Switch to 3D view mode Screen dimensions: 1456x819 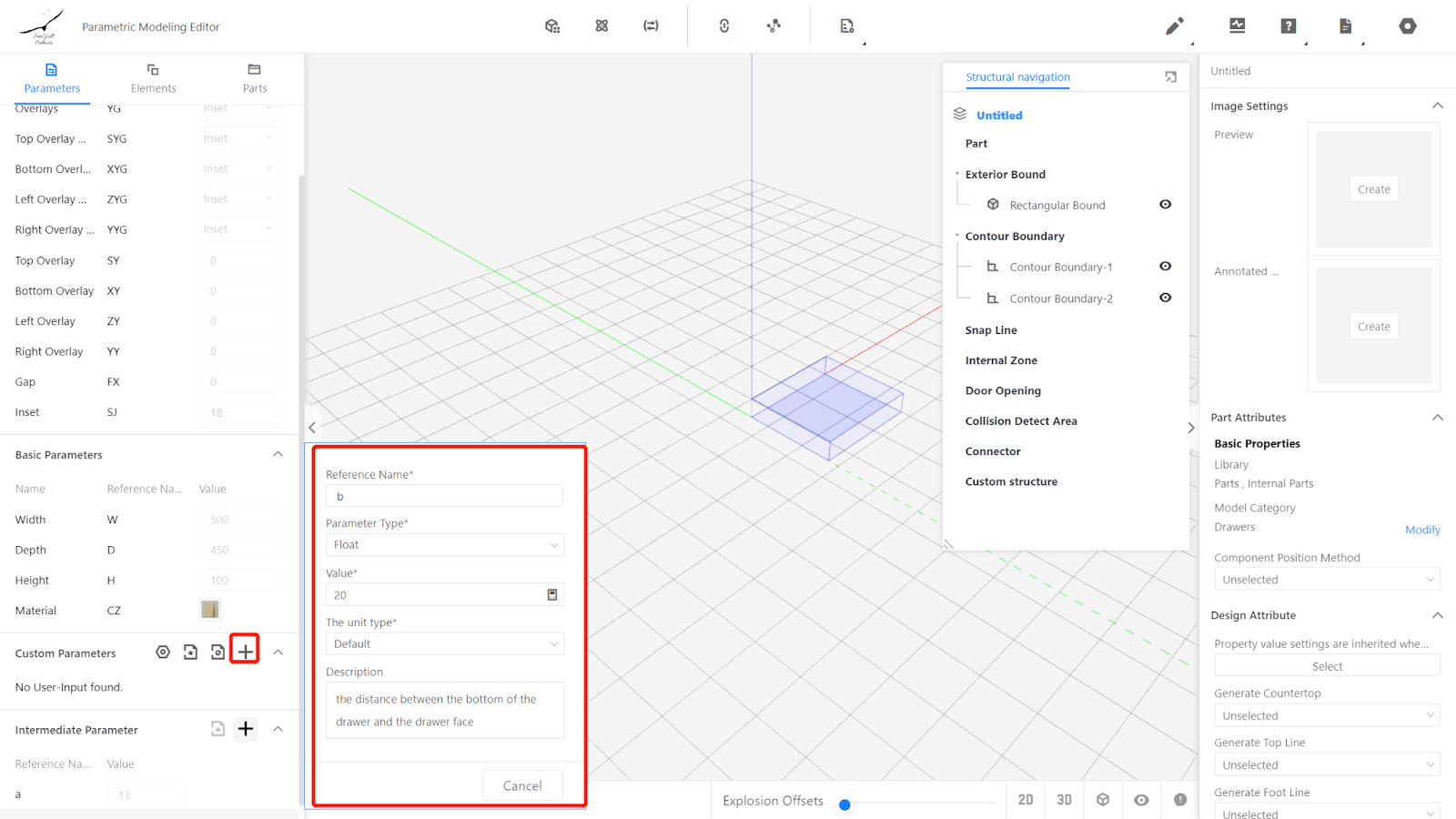coord(1064,800)
